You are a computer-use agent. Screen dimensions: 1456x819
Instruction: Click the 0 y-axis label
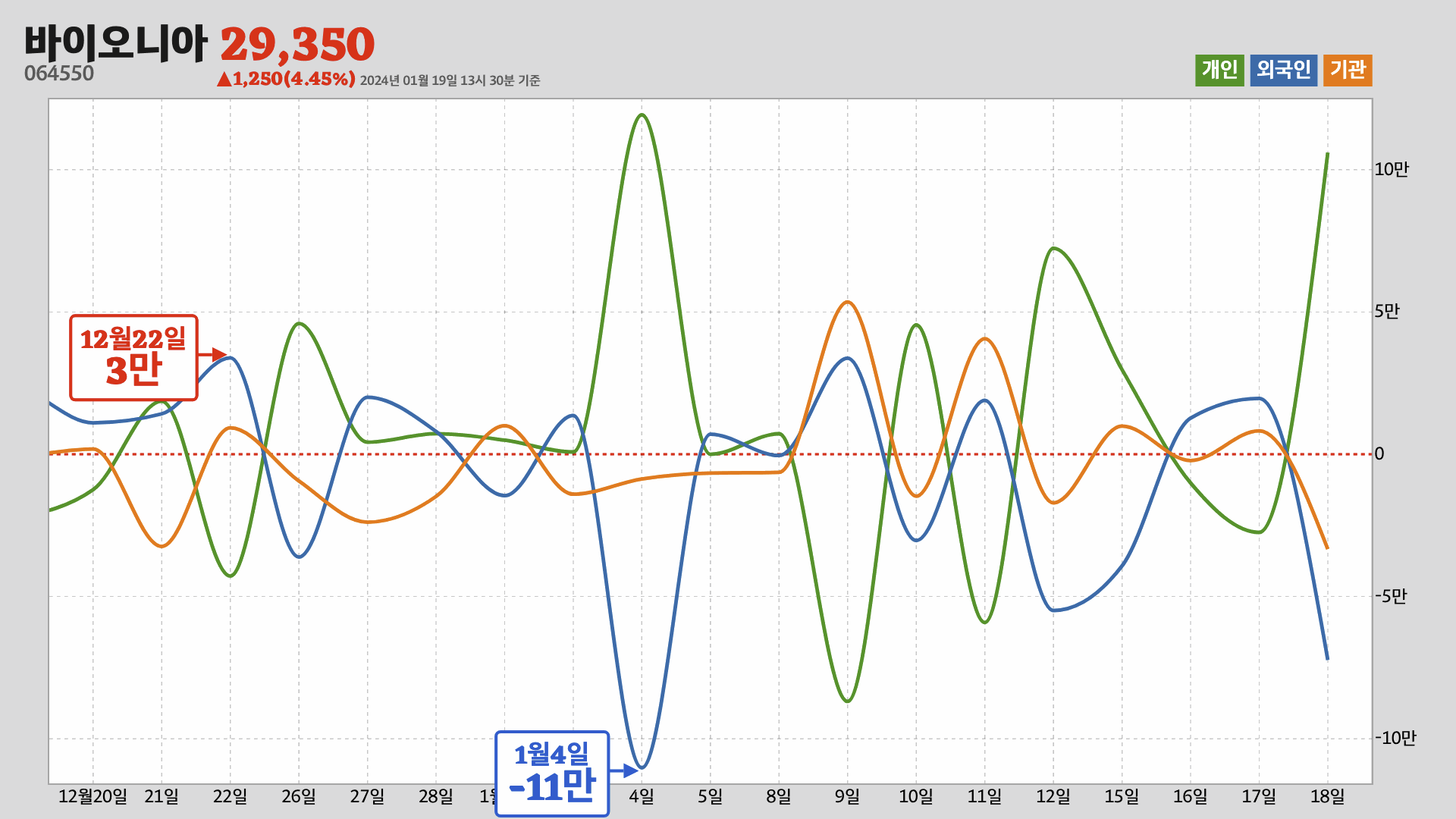pos(1379,454)
